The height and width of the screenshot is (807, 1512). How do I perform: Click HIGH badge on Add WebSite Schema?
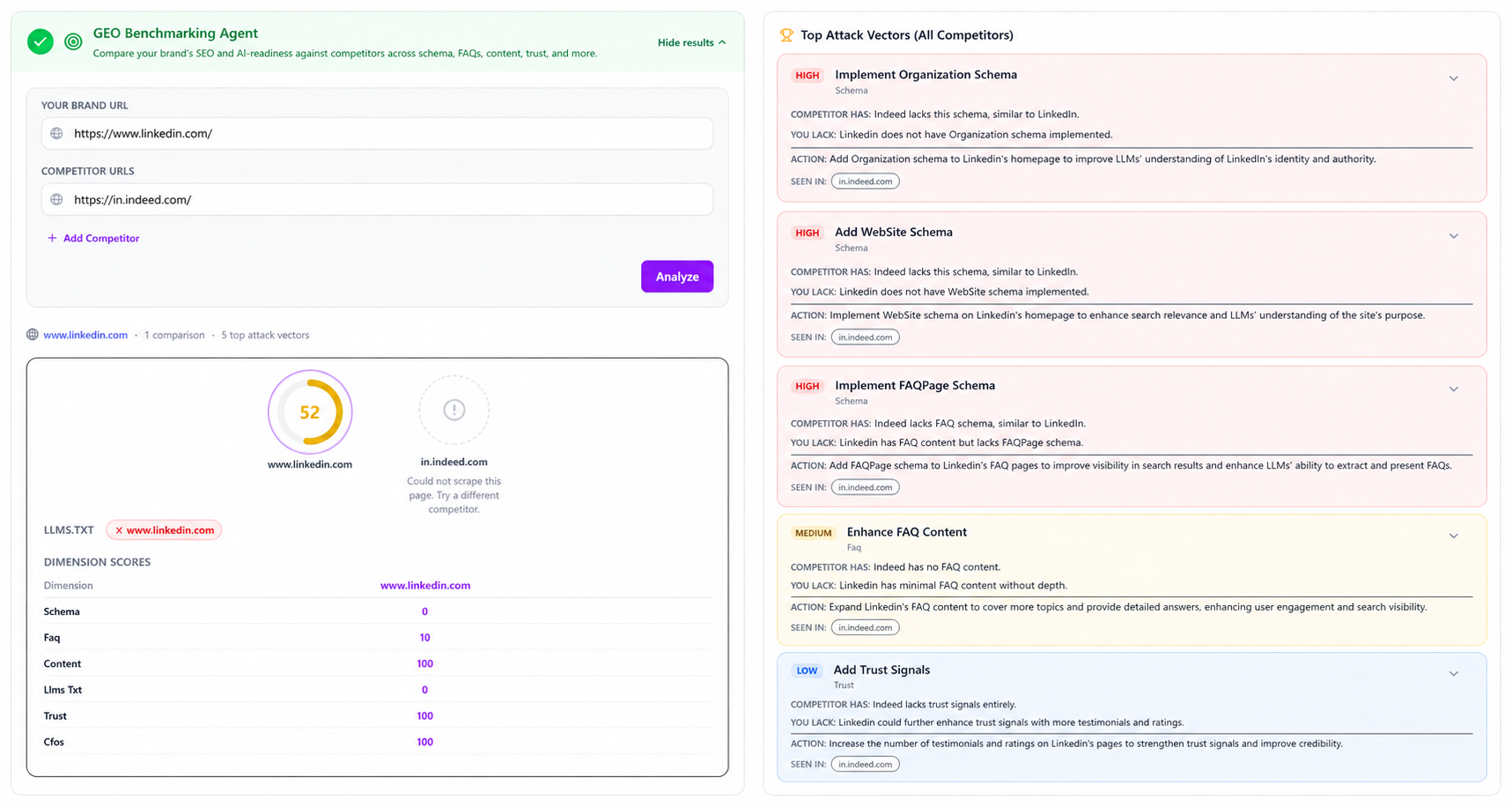coord(807,233)
